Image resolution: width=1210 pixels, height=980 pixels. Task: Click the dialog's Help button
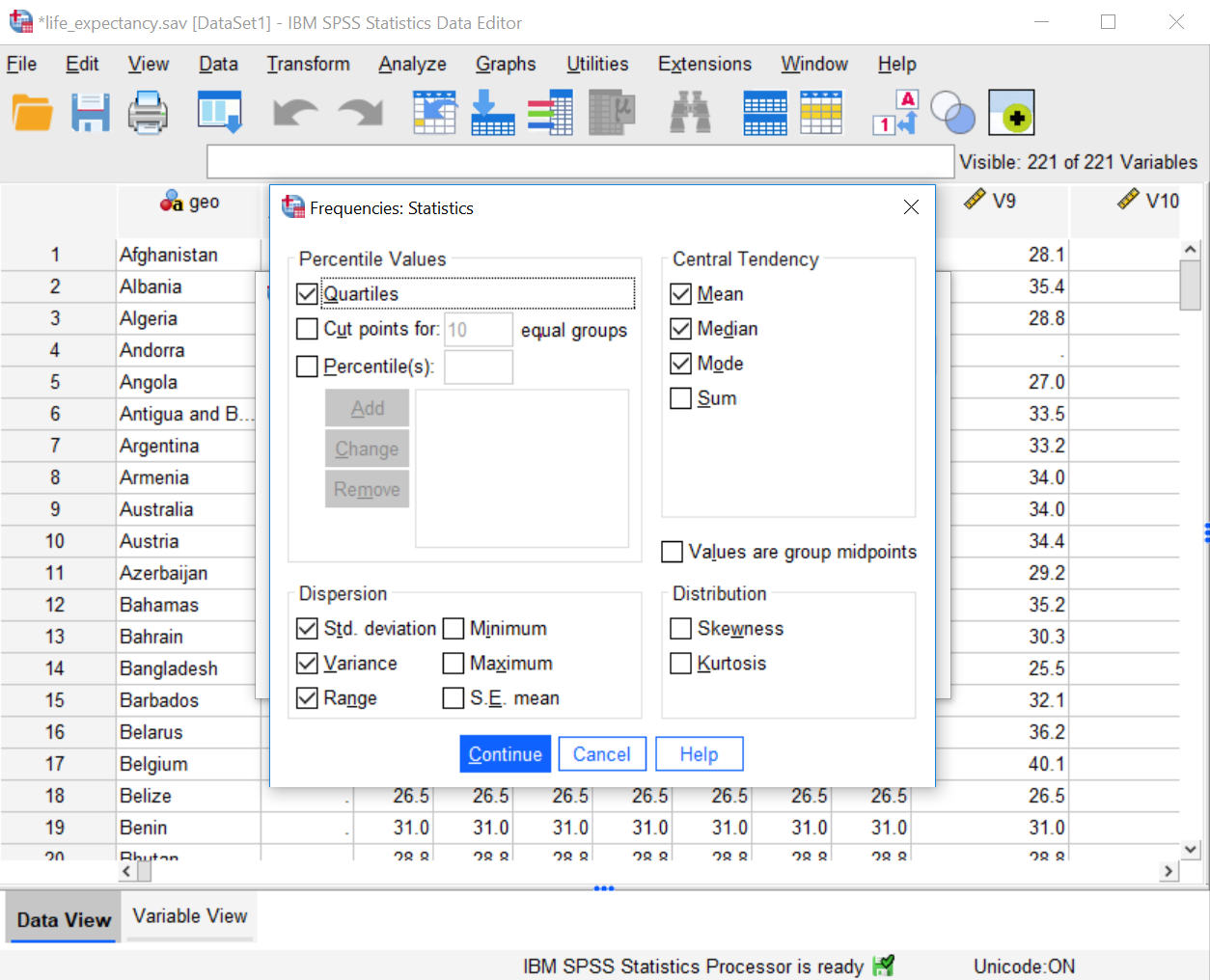click(700, 754)
